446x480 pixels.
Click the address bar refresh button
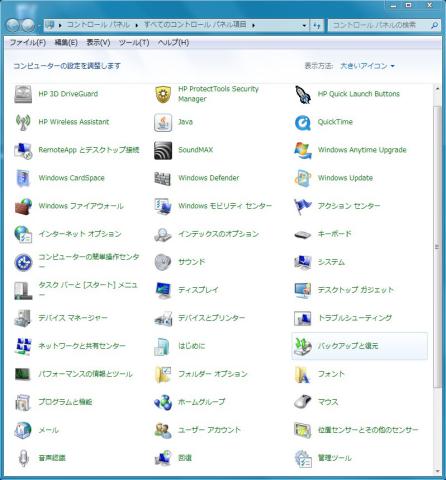point(317,25)
